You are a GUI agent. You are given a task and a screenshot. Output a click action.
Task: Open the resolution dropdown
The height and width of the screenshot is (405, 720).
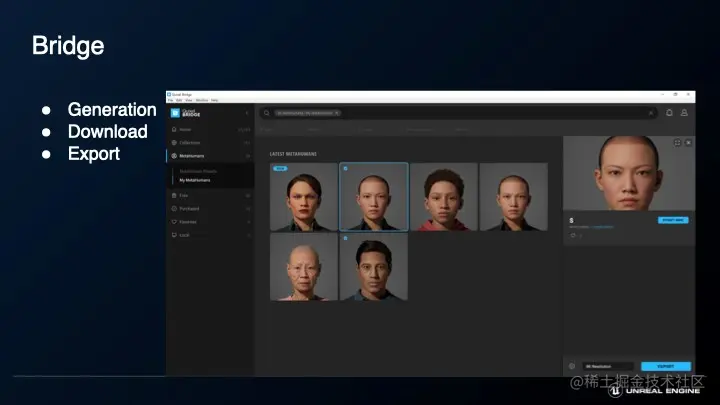(608, 366)
